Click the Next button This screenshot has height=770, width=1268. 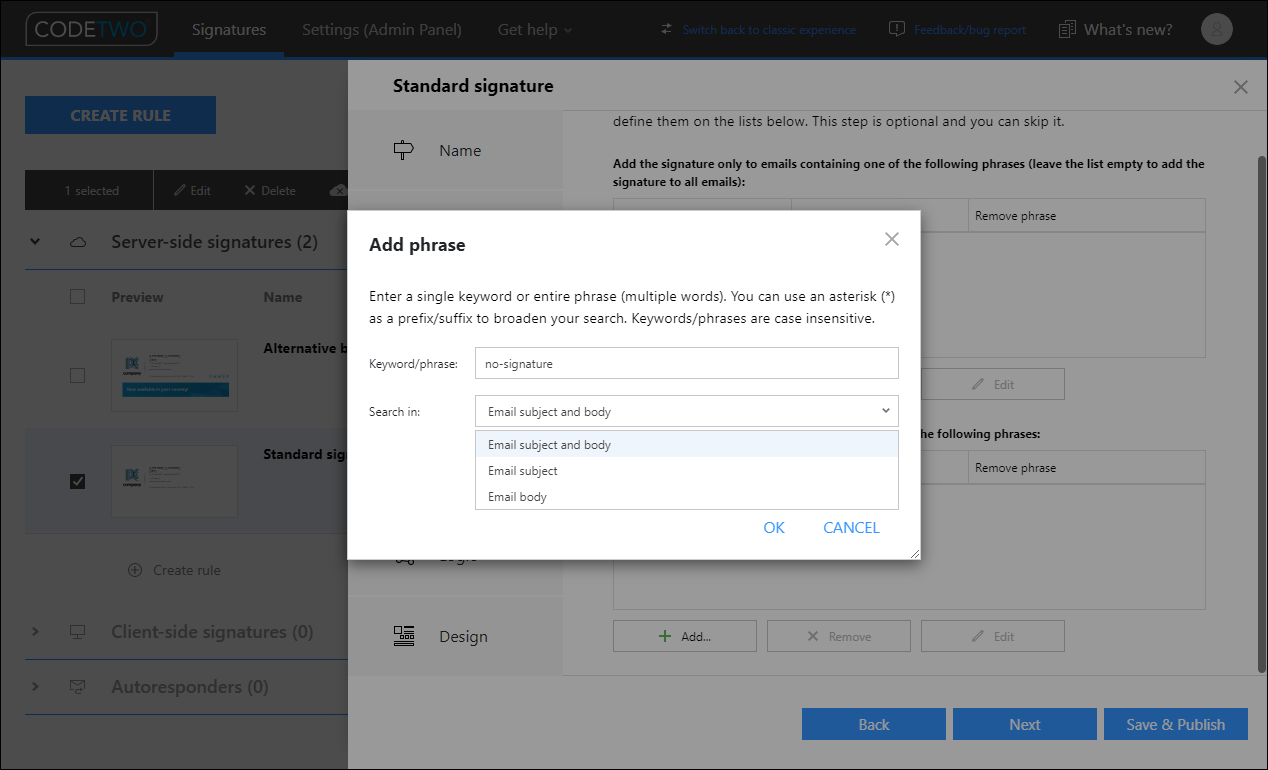(x=1025, y=724)
